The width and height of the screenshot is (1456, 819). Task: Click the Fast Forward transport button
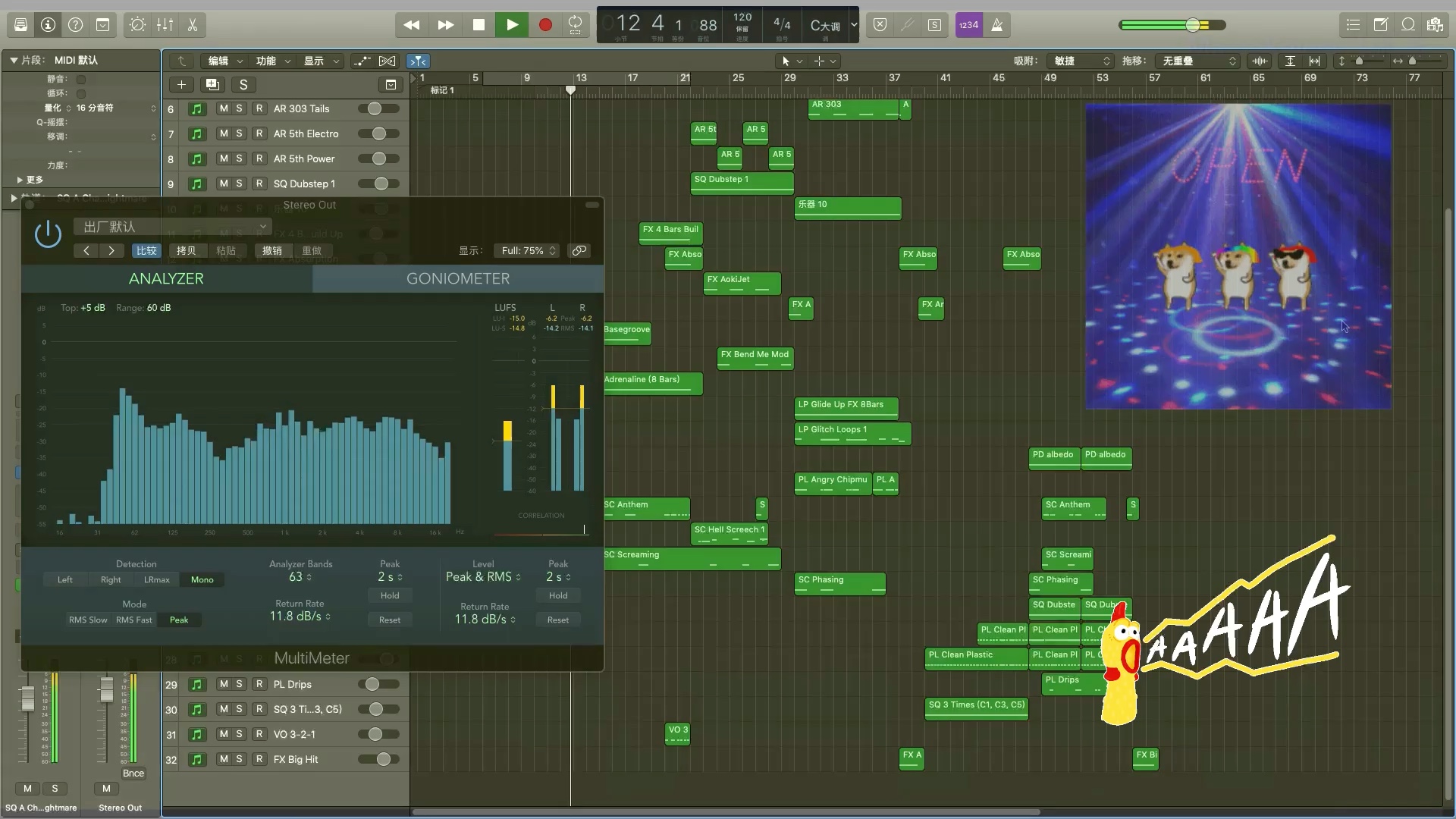[445, 25]
